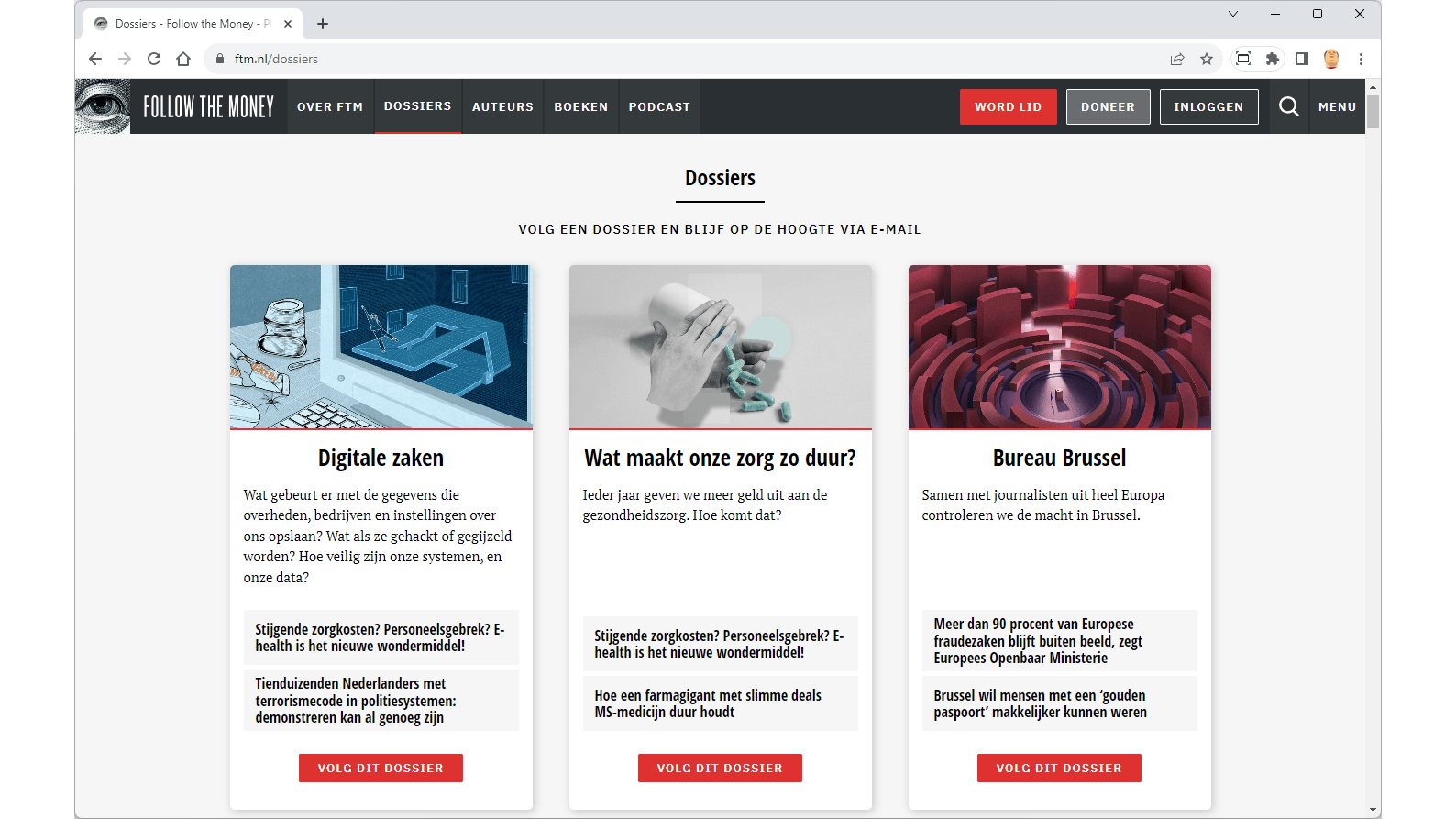Viewport: 1456px width, 819px height.
Task: Go to the DOSSIERS nav item
Action: 418,106
